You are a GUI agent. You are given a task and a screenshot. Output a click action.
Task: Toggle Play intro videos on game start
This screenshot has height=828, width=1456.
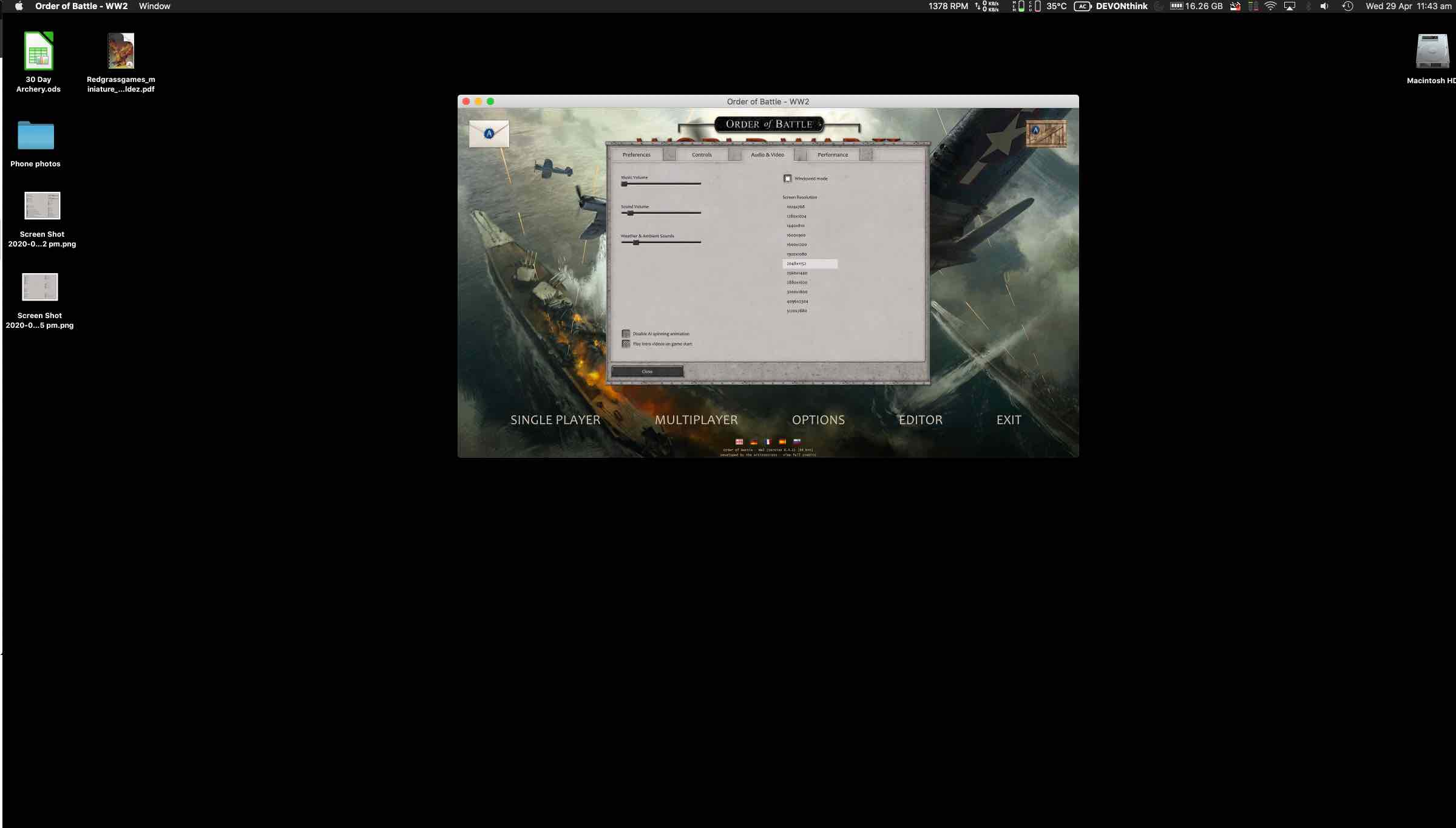click(626, 344)
